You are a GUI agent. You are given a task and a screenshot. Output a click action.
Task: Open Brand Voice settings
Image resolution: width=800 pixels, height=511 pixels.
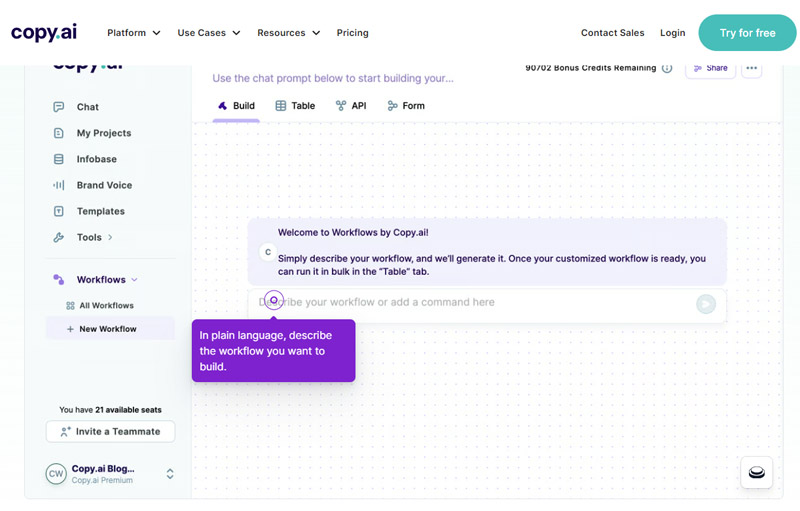click(104, 185)
